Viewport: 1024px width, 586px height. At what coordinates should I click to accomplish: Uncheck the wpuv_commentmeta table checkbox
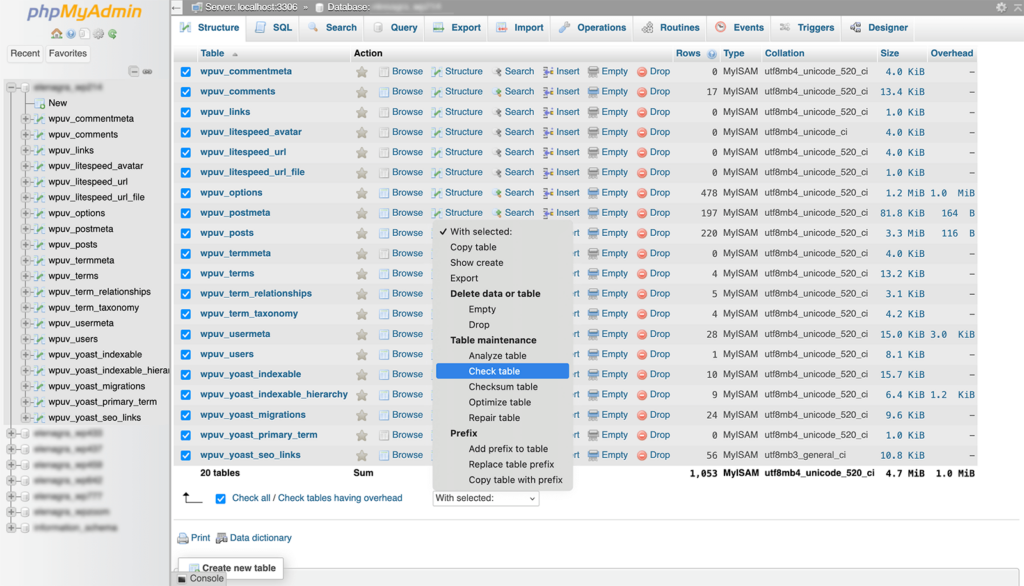[186, 72]
